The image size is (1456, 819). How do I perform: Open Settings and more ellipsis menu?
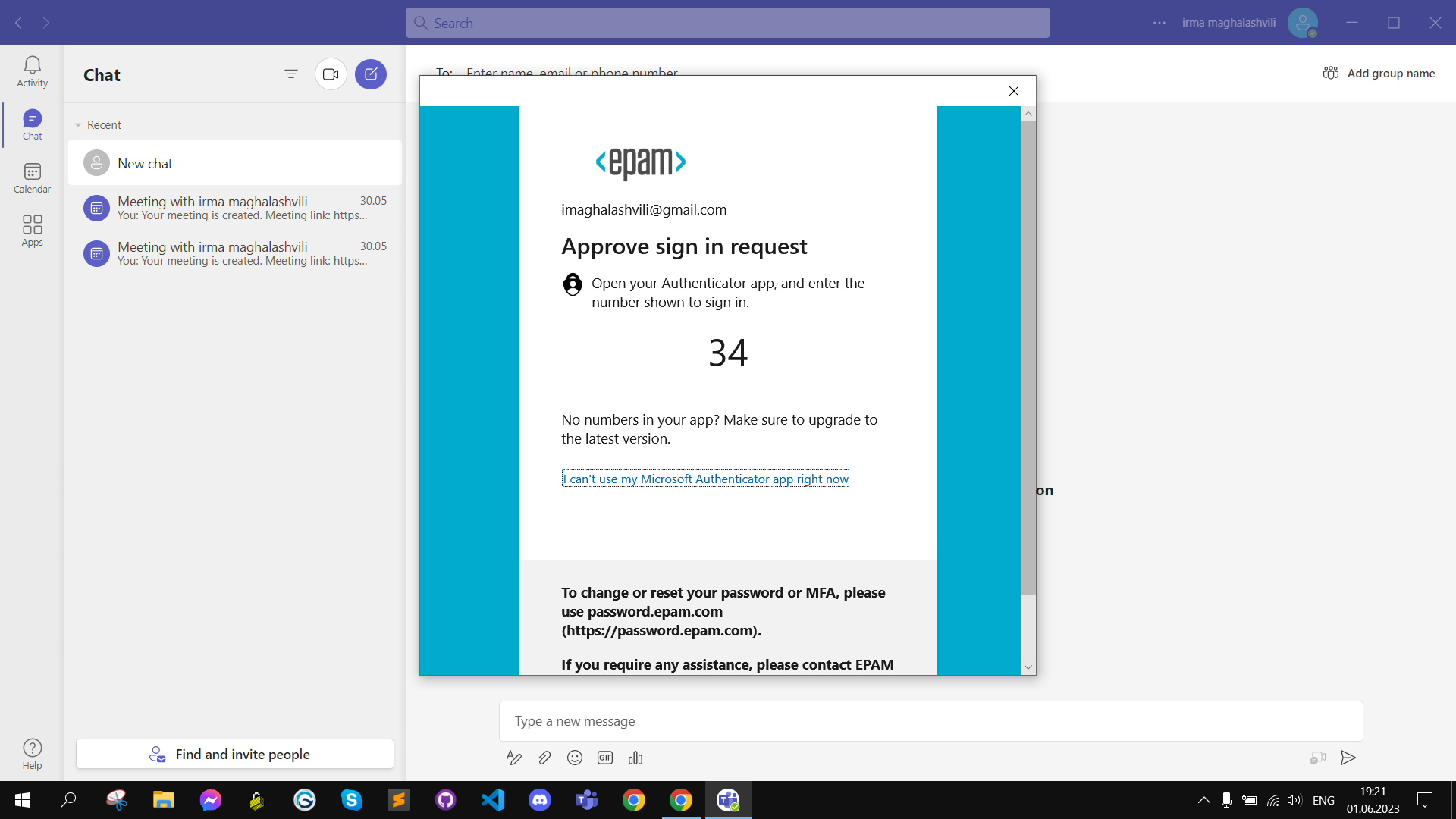pyautogui.click(x=1159, y=23)
